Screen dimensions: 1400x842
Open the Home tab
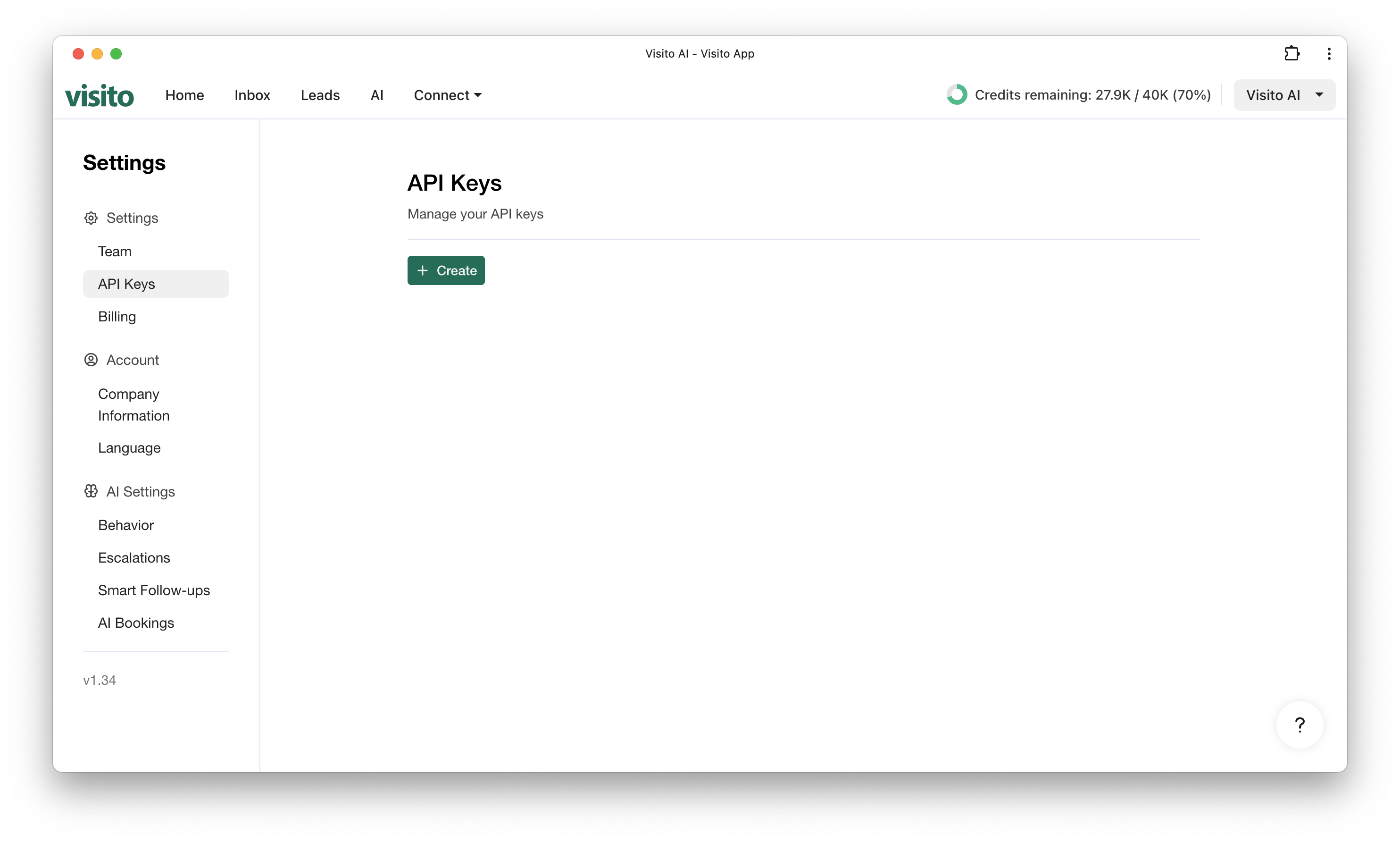click(x=185, y=95)
